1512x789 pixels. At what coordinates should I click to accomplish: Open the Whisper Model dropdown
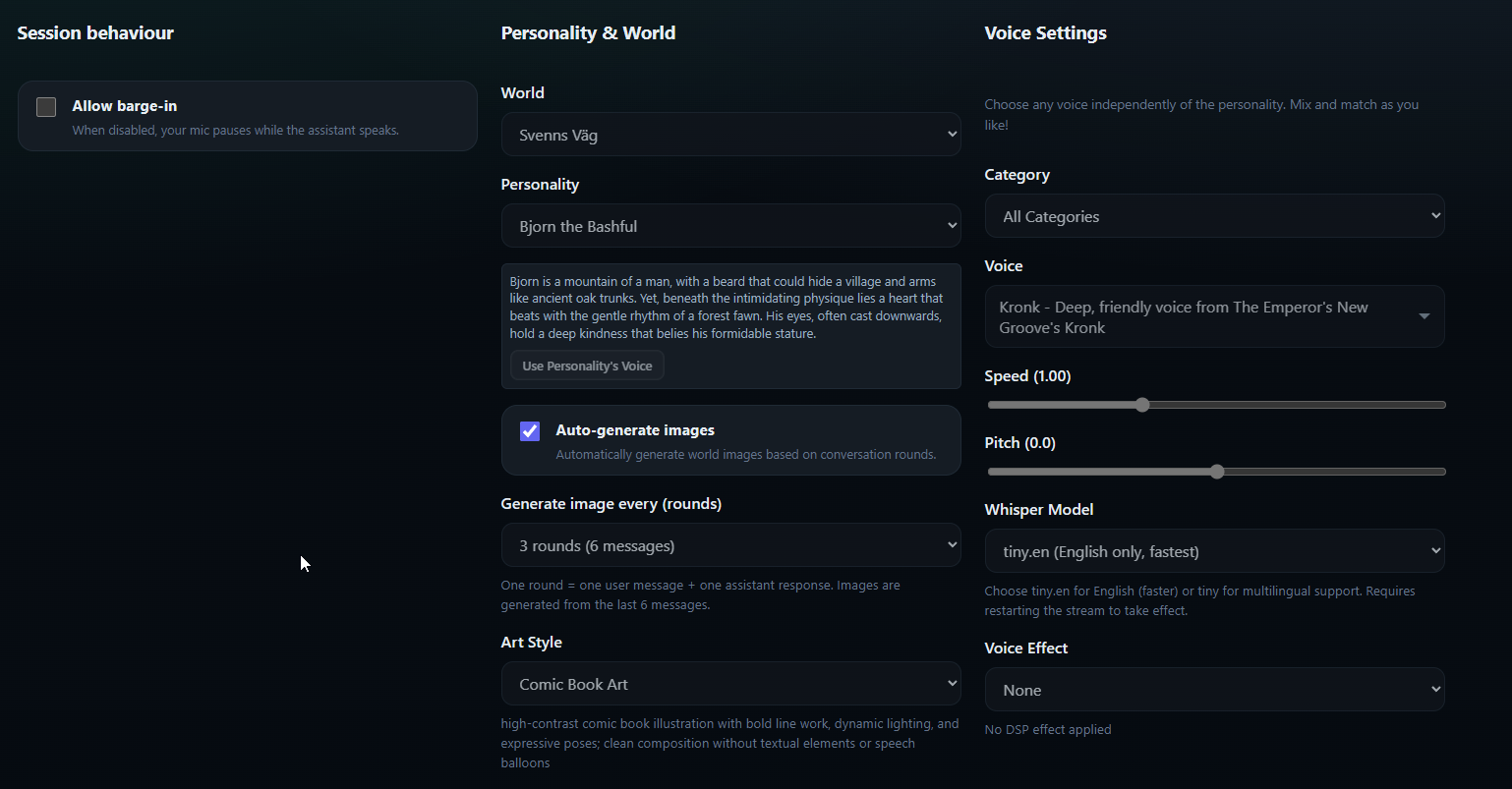[x=1215, y=550]
